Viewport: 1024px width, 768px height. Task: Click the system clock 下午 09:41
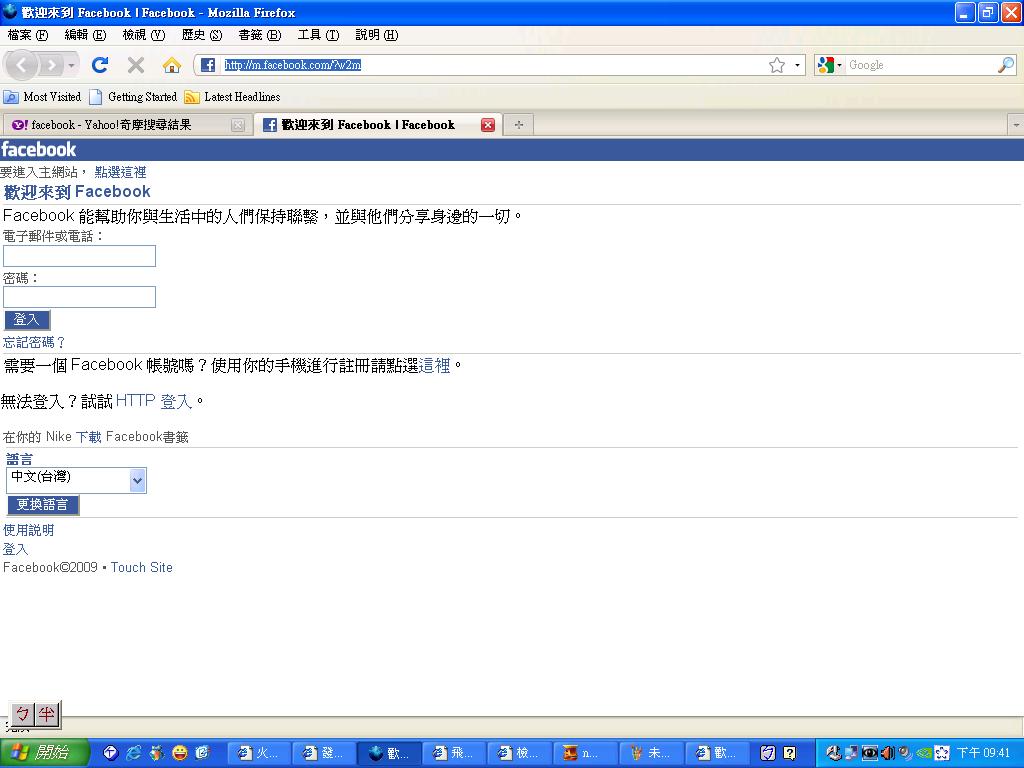click(x=984, y=753)
